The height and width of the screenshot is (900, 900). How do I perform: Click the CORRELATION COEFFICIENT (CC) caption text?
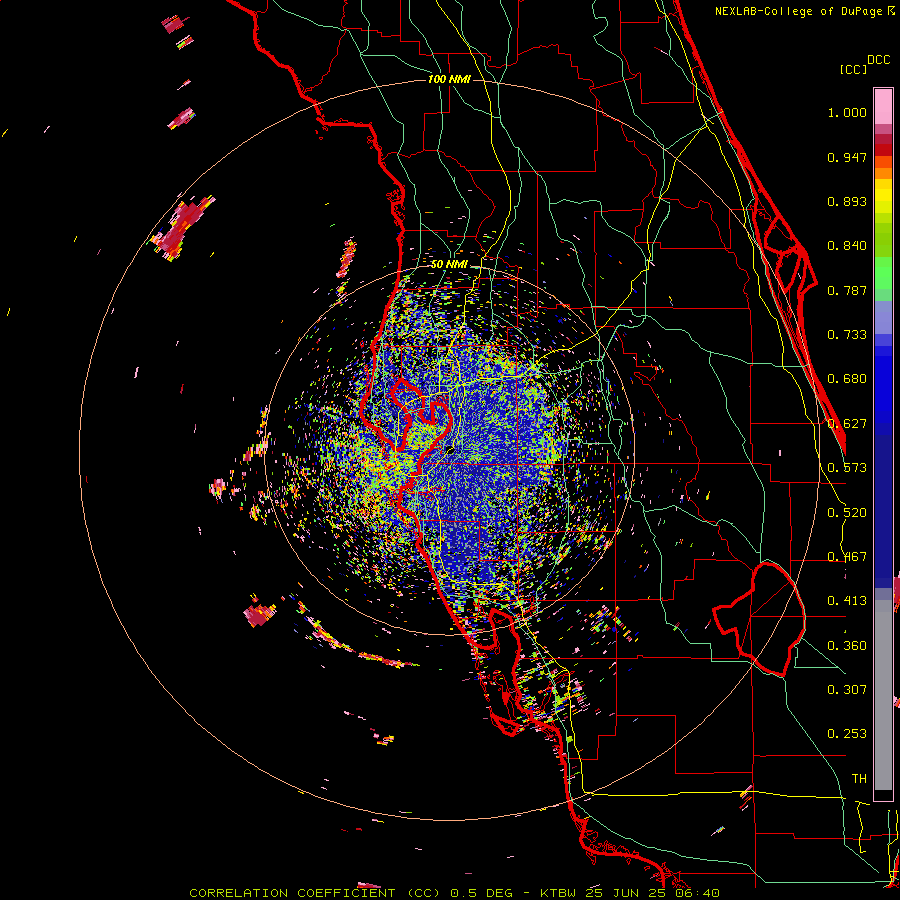(315, 893)
